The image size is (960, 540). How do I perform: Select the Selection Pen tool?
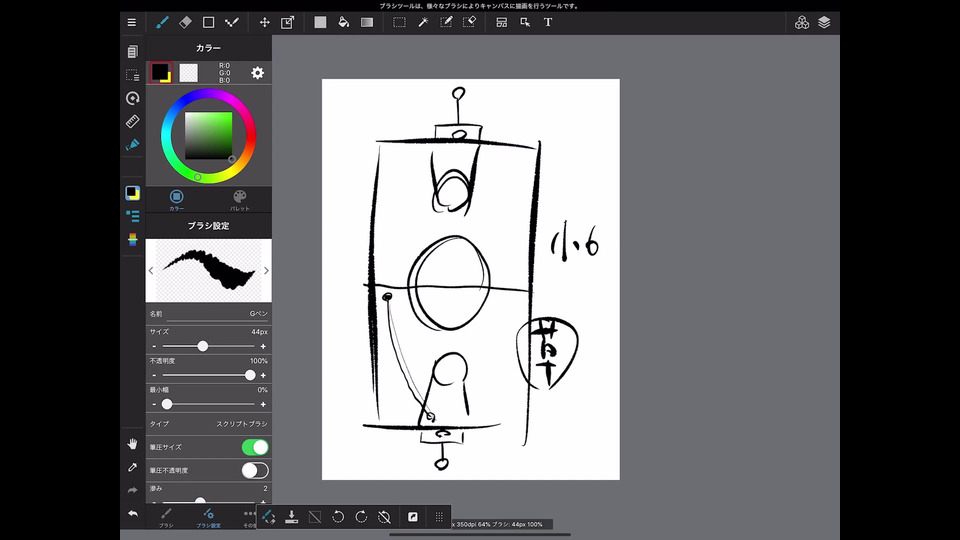pyautogui.click(x=446, y=23)
